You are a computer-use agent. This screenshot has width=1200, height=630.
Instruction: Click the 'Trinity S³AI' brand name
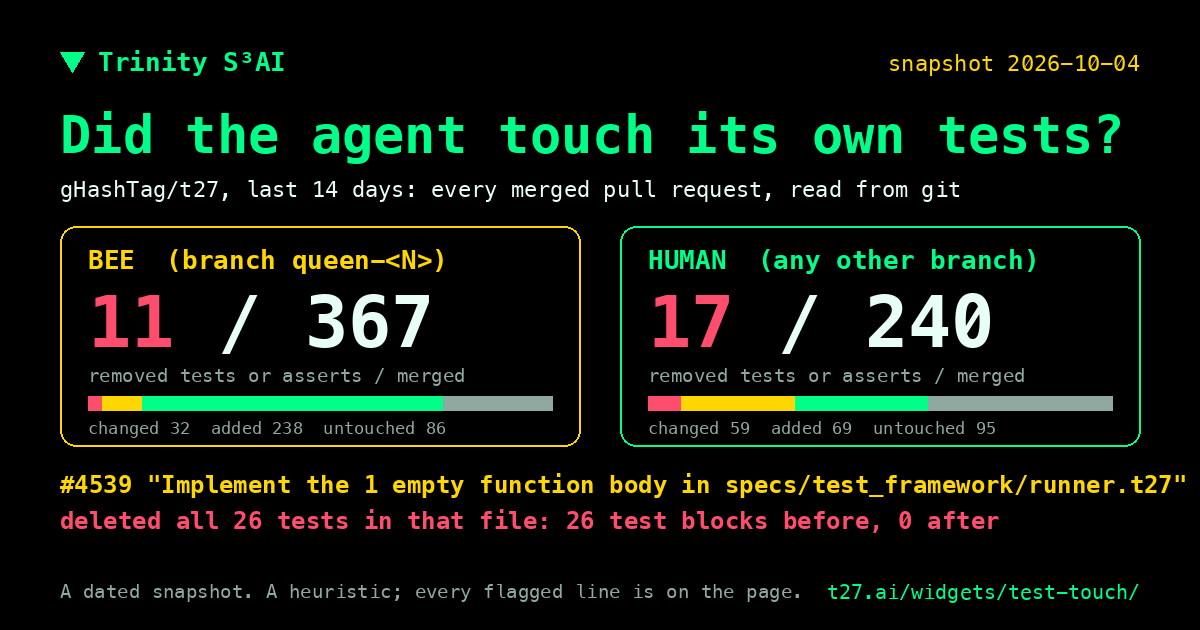click(x=191, y=62)
